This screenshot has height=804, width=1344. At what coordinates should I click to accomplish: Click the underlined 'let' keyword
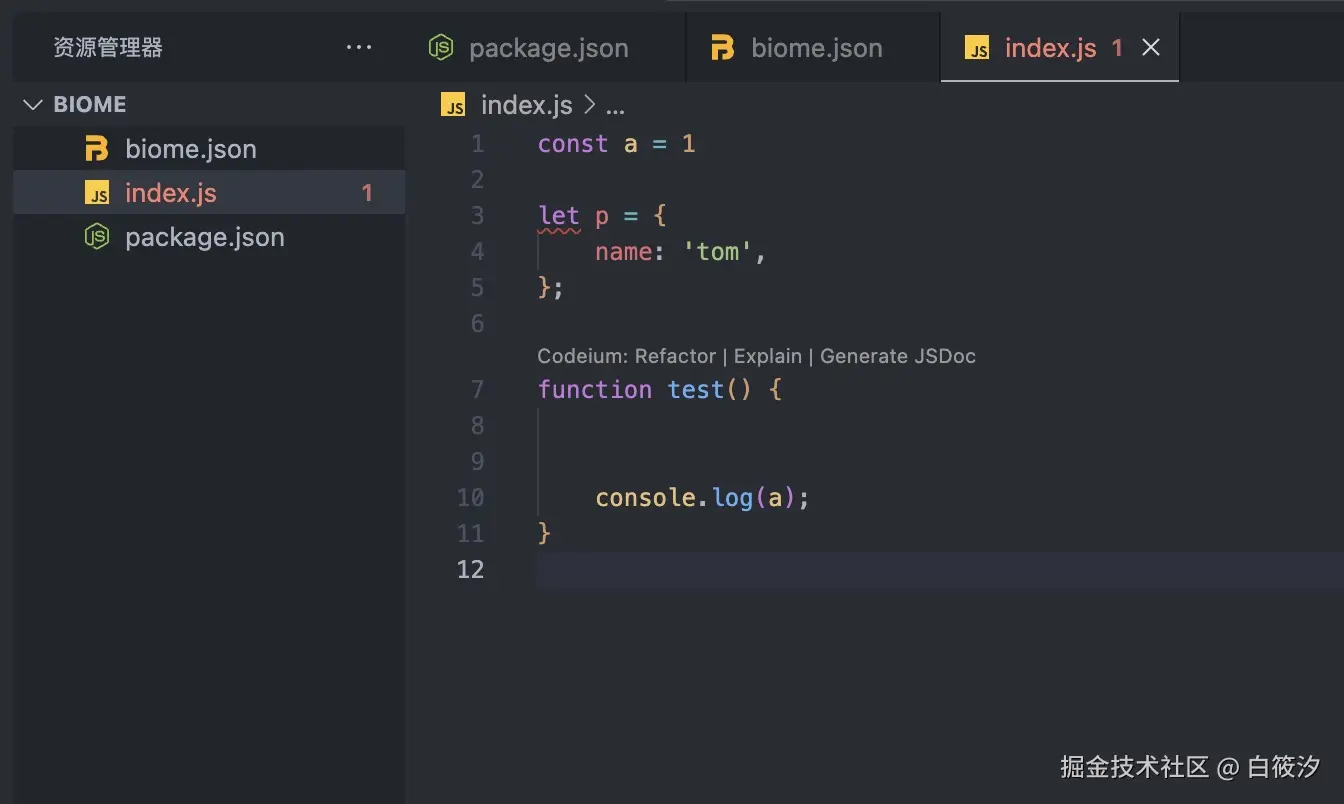point(559,216)
